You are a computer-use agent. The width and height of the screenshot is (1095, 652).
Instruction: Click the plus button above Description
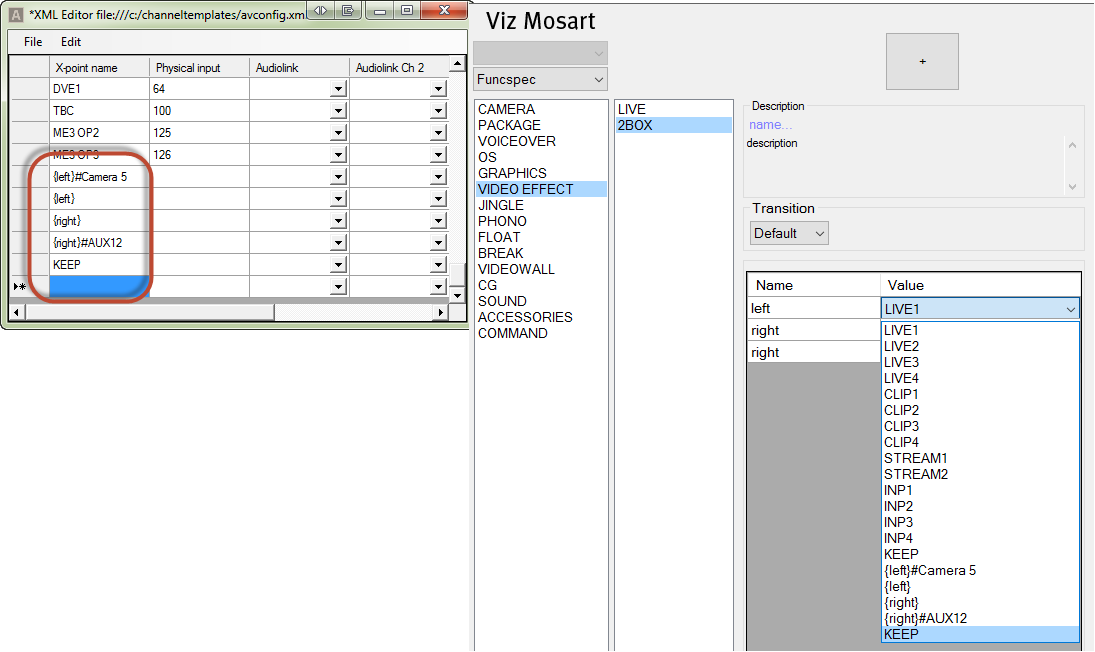921,61
